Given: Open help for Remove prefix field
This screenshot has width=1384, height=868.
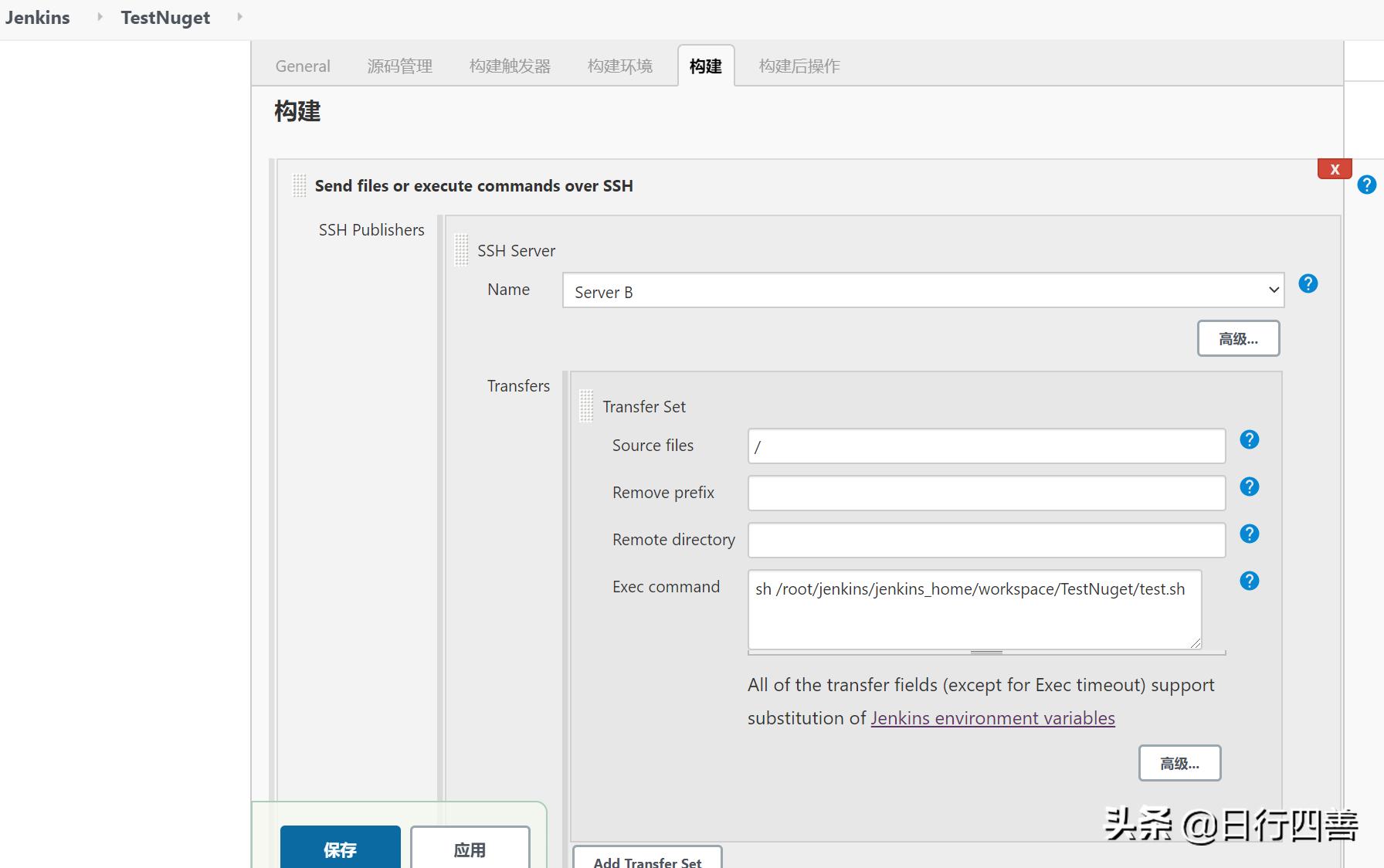Looking at the screenshot, I should (1249, 487).
